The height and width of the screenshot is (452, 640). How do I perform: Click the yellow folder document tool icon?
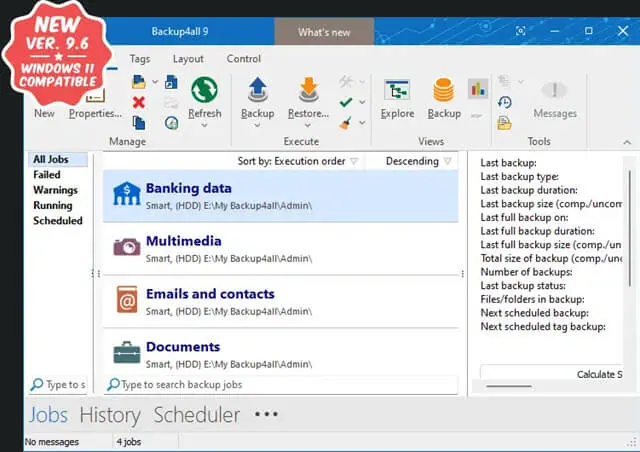click(x=504, y=122)
